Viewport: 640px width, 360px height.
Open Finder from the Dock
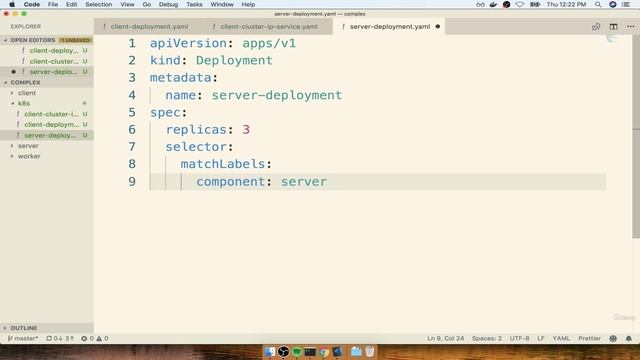(270, 351)
